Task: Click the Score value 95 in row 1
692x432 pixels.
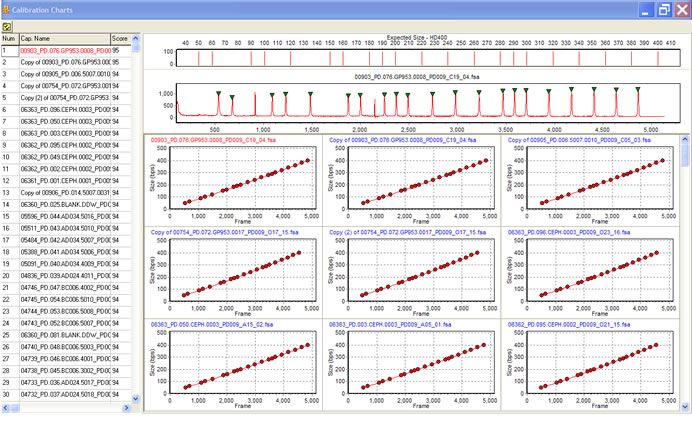Action: coord(115,51)
